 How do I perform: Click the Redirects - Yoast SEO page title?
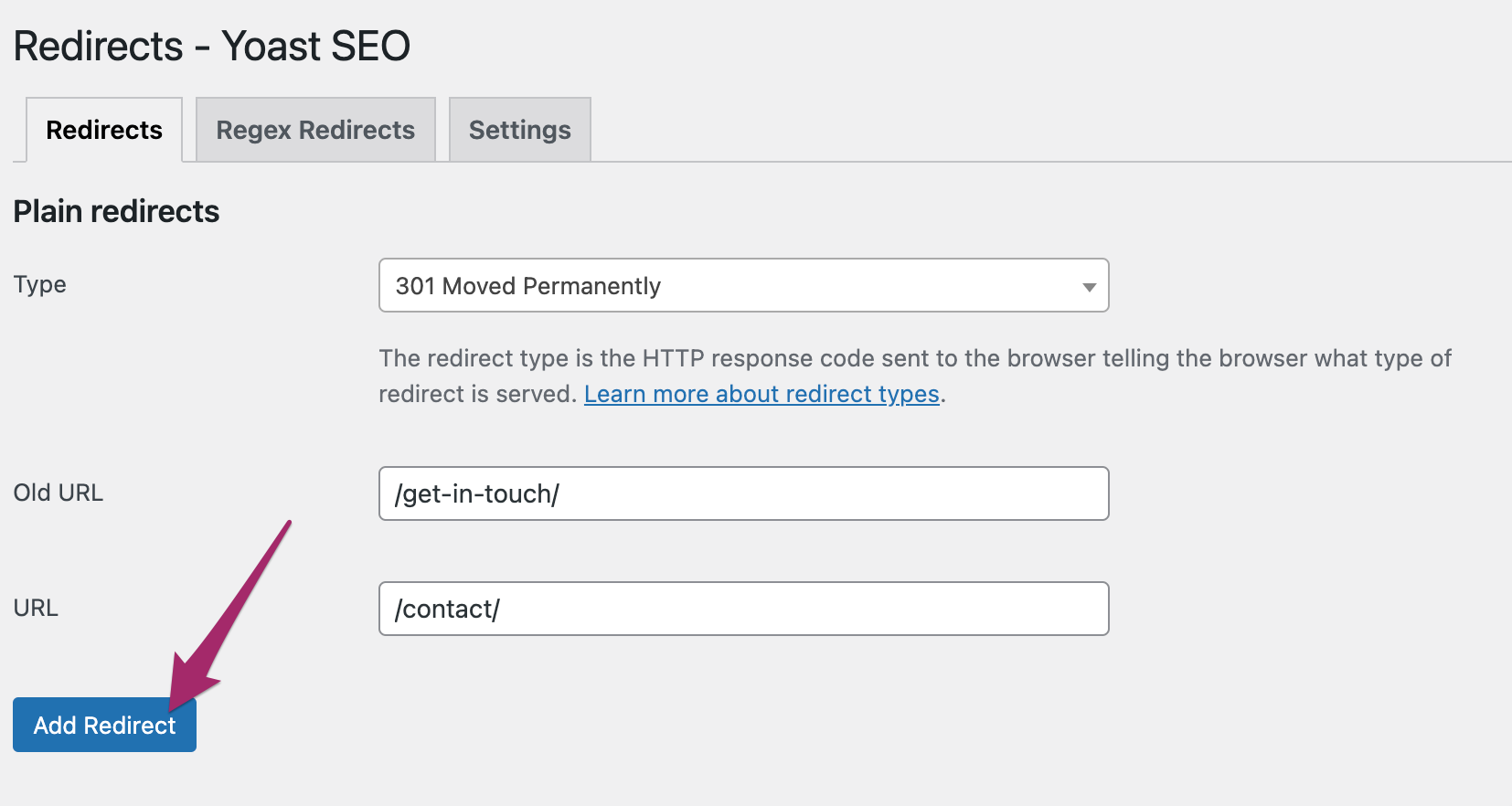(x=212, y=46)
